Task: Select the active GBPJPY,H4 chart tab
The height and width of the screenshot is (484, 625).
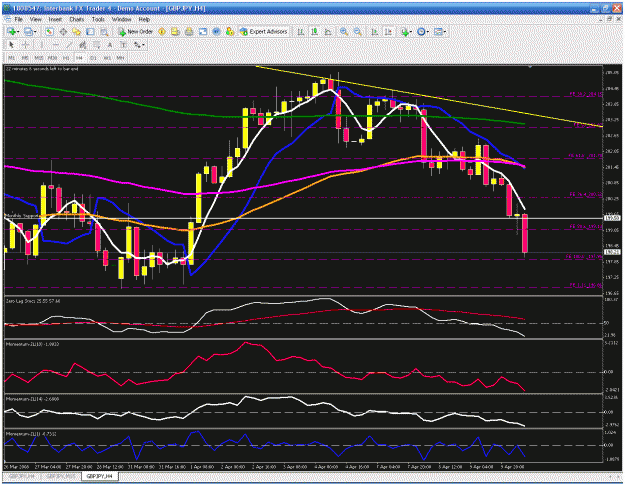Action: click(x=100, y=476)
